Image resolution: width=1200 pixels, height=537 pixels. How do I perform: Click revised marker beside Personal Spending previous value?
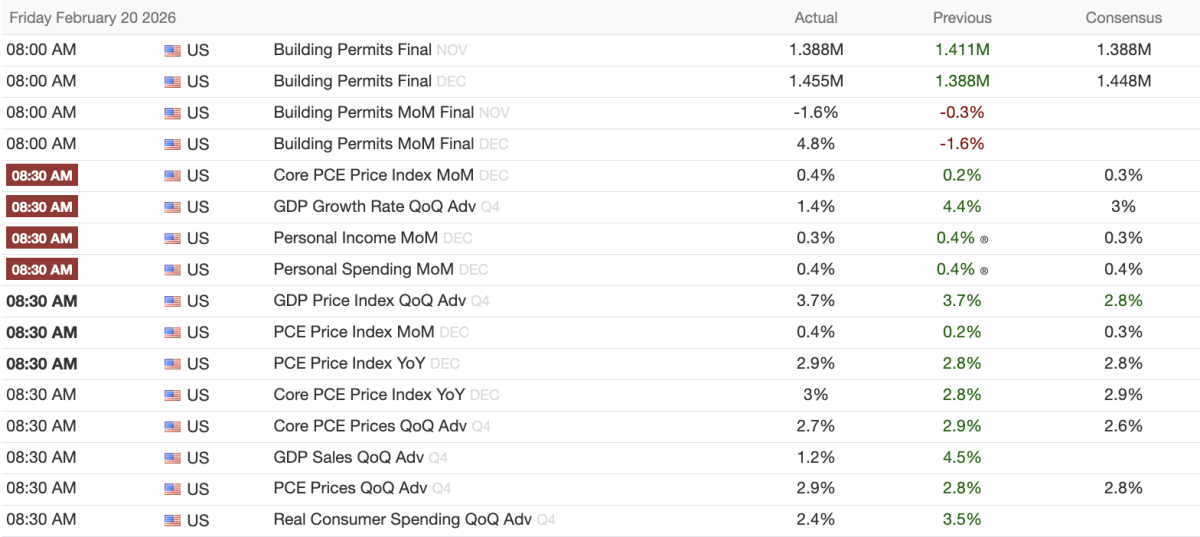[x=985, y=270]
